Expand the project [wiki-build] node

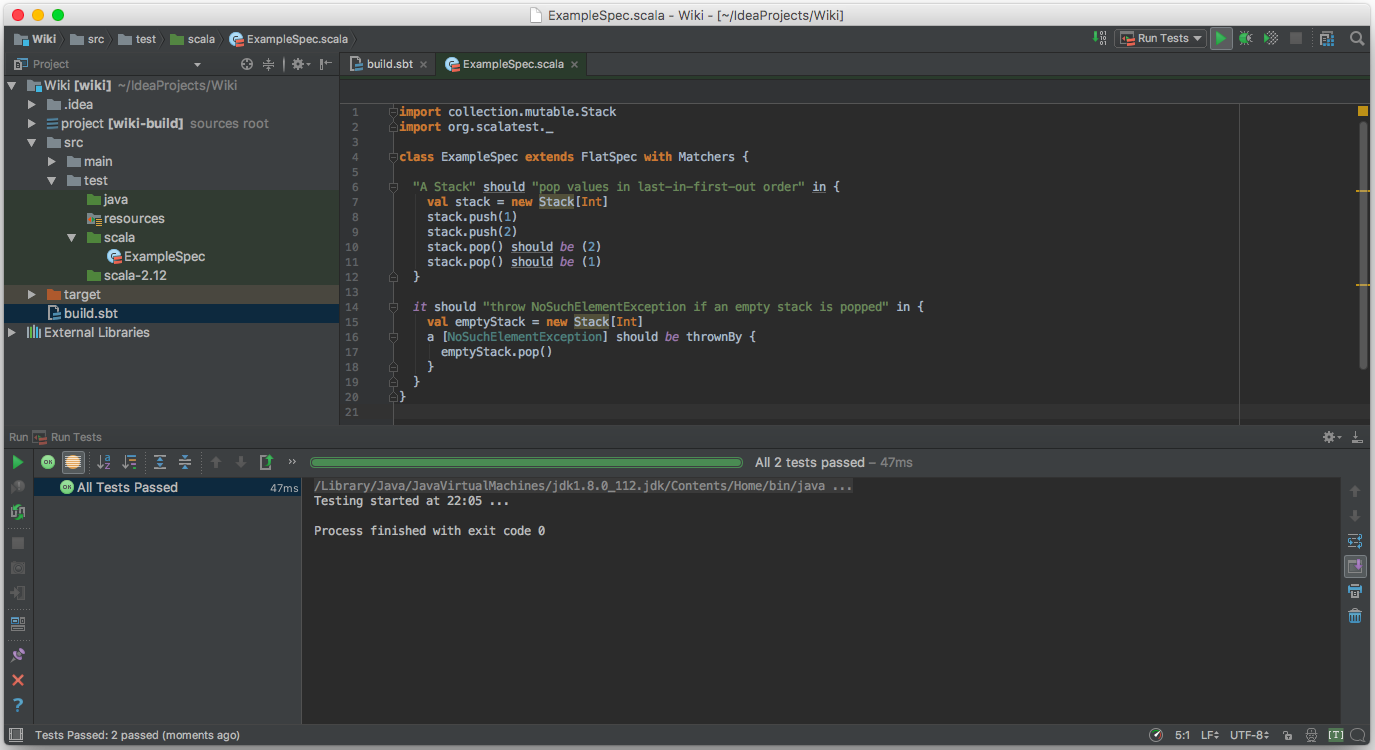coord(32,123)
